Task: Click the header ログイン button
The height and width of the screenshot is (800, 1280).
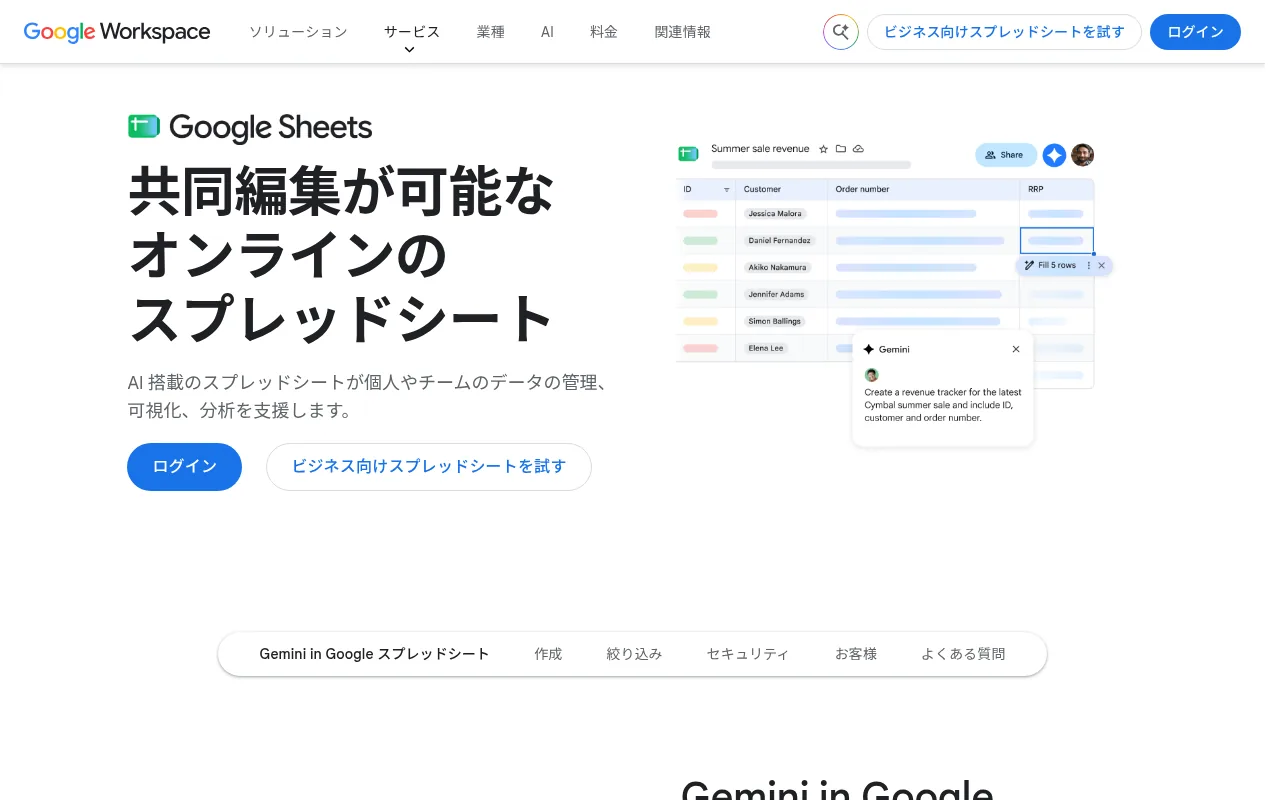Action: 1195,32
